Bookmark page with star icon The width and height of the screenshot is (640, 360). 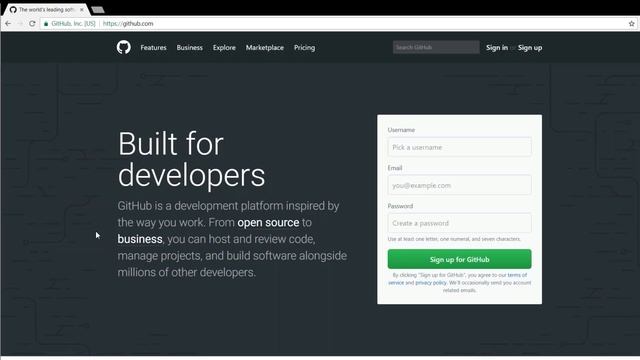pos(631,24)
